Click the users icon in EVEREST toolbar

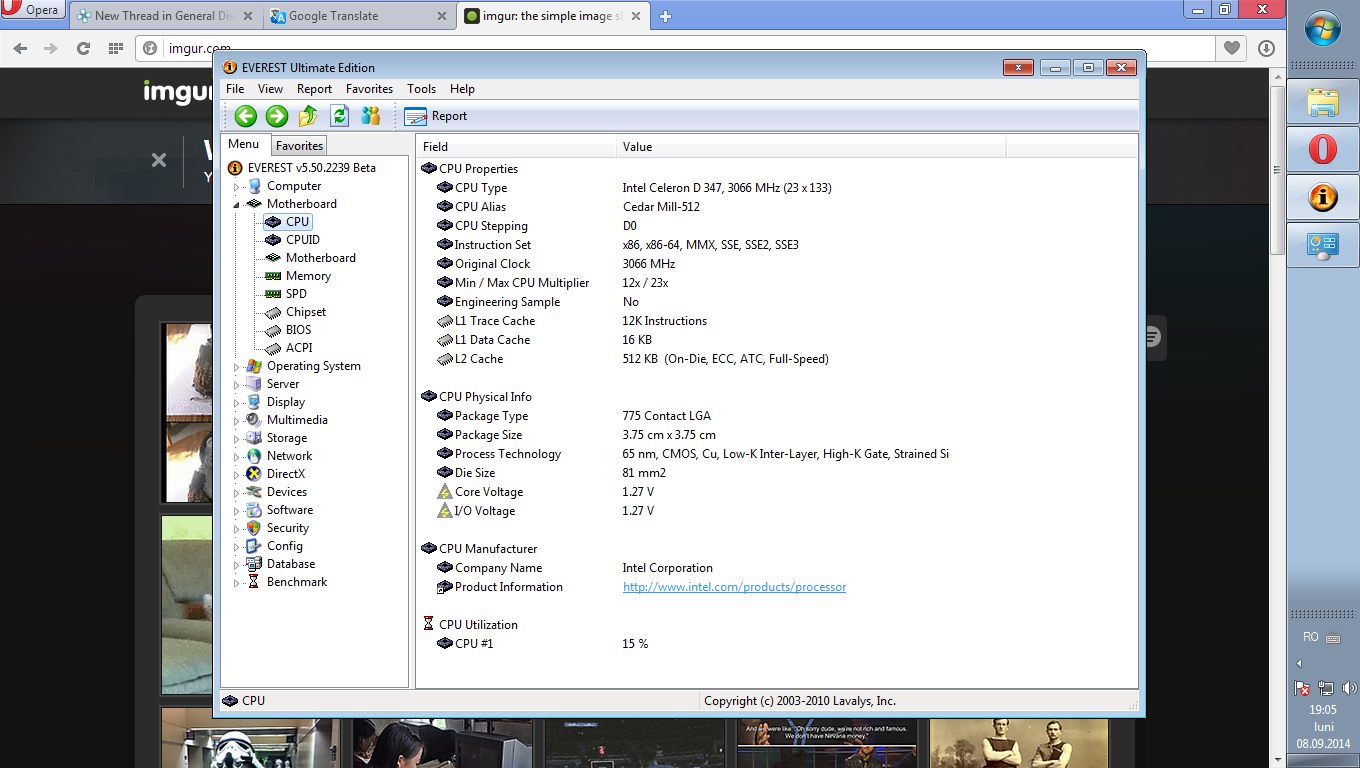370,116
